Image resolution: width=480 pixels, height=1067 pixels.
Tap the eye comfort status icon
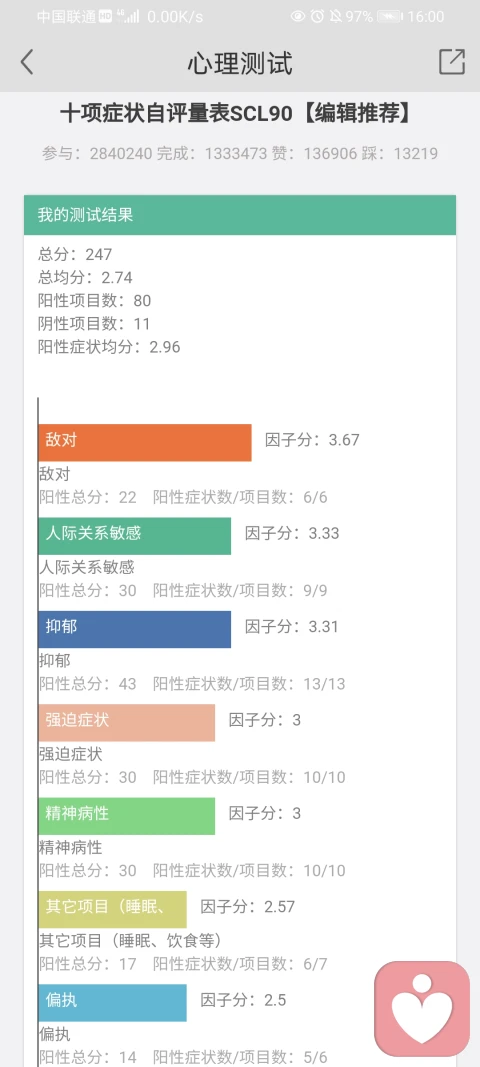coord(298,17)
